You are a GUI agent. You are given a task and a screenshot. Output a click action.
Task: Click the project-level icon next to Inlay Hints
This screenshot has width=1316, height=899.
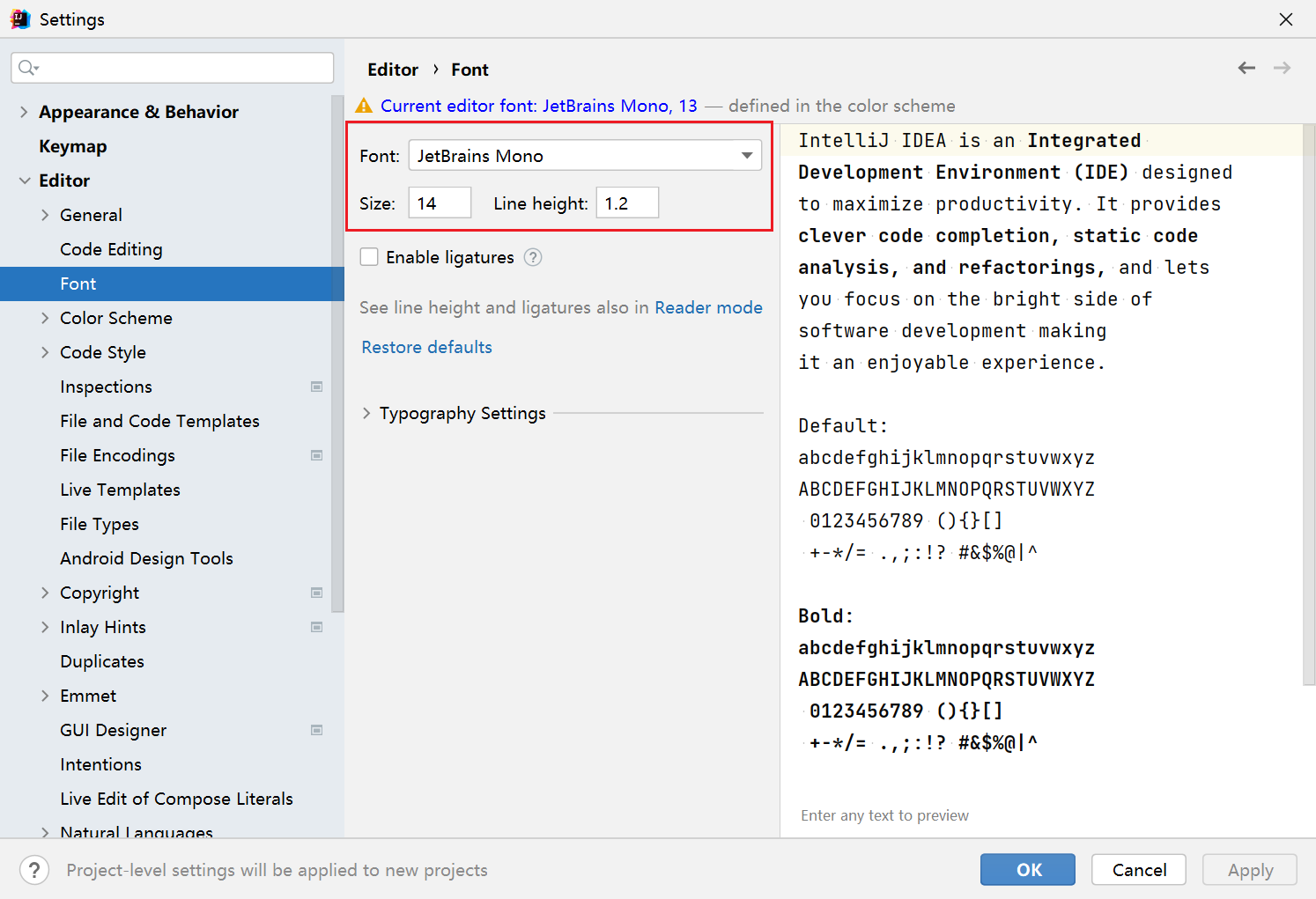pyautogui.click(x=317, y=627)
